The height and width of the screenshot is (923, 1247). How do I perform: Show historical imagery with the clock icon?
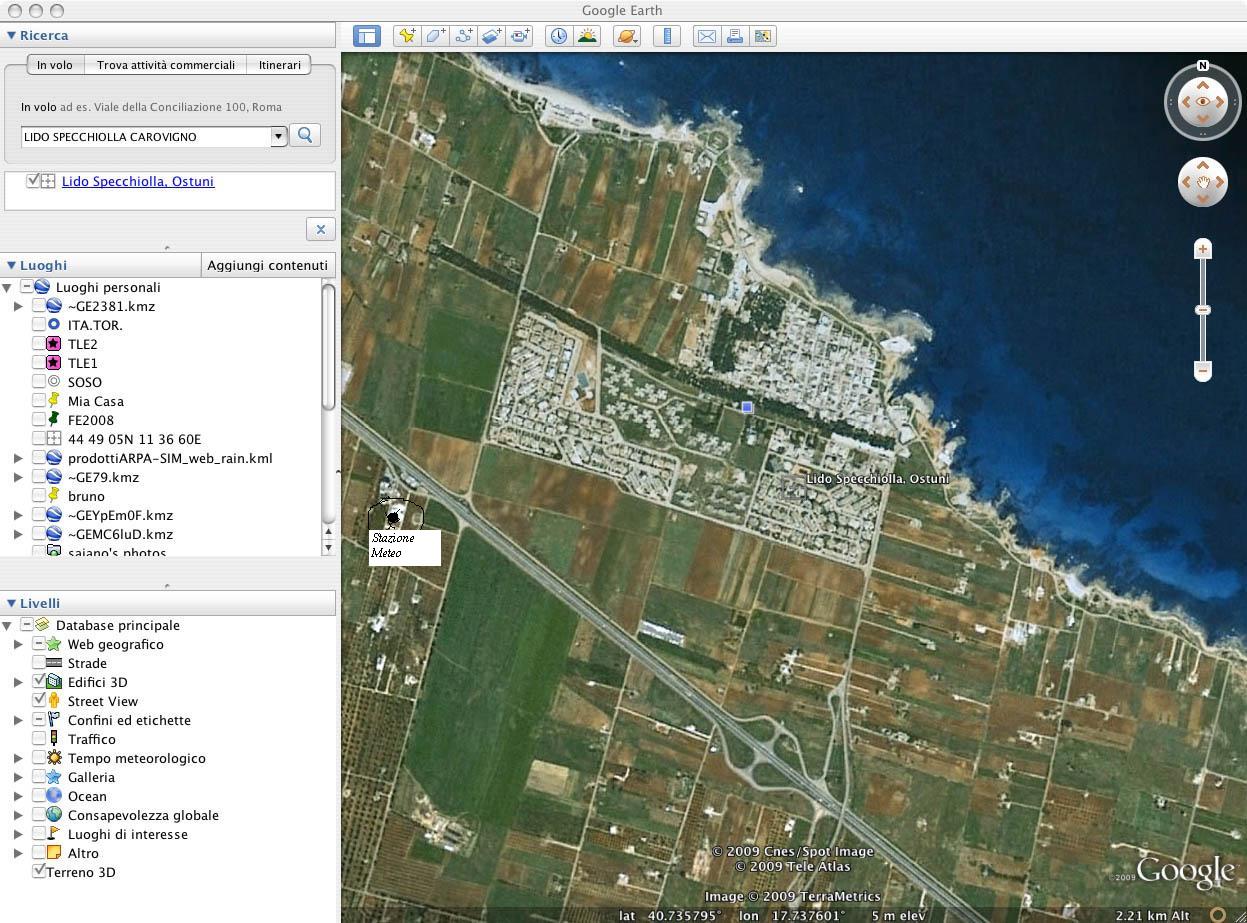558,36
